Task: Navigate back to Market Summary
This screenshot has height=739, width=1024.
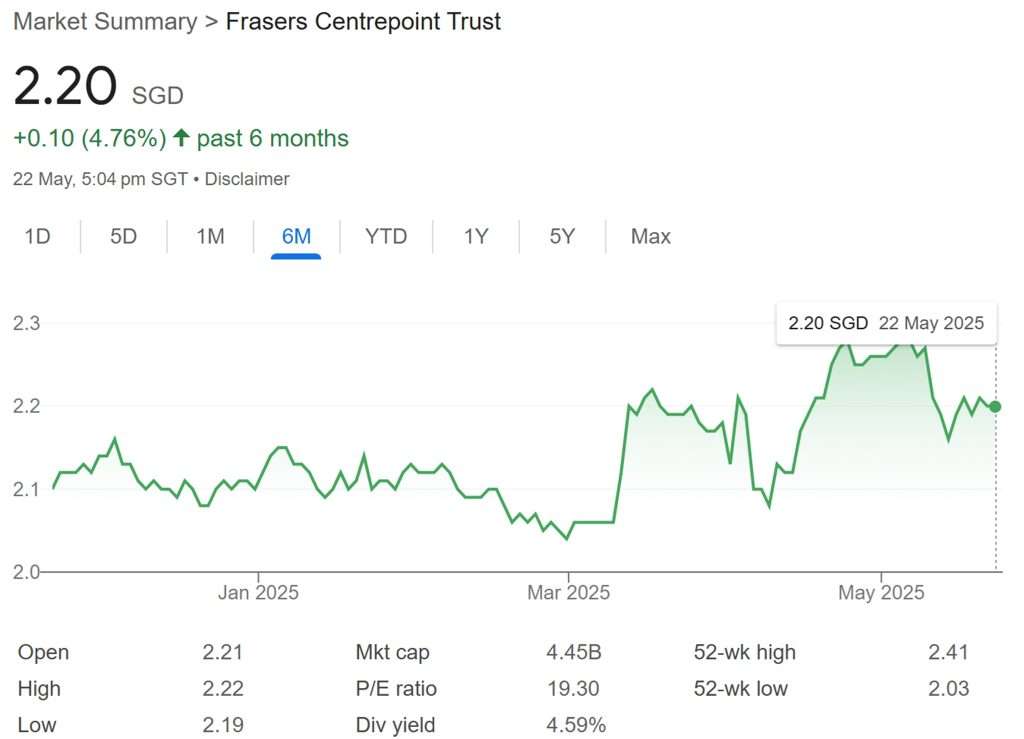Action: pos(103,21)
